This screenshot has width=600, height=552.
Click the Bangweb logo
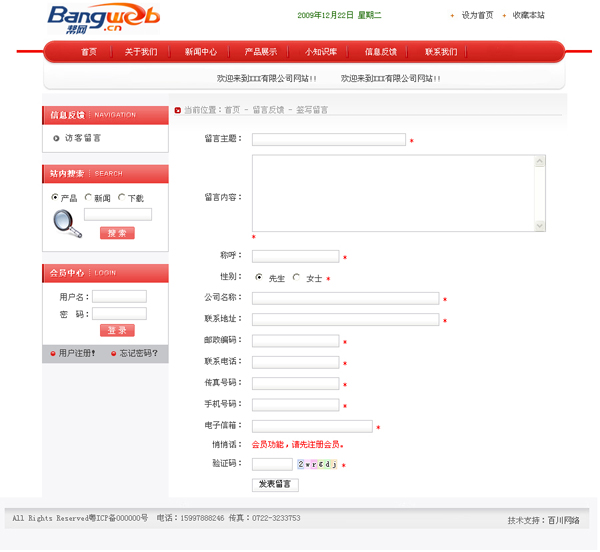[x=103, y=18]
